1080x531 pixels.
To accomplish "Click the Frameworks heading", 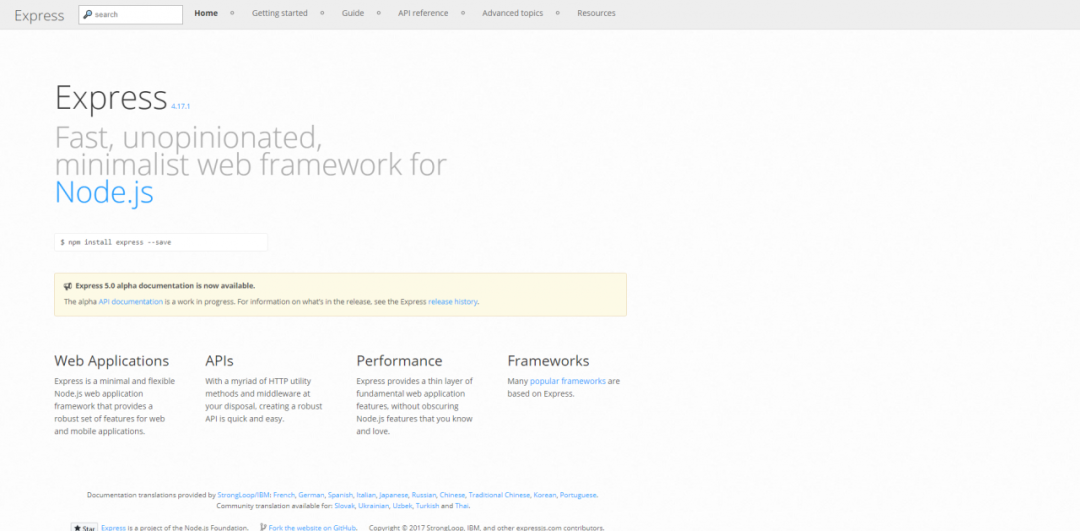I will pyautogui.click(x=548, y=361).
